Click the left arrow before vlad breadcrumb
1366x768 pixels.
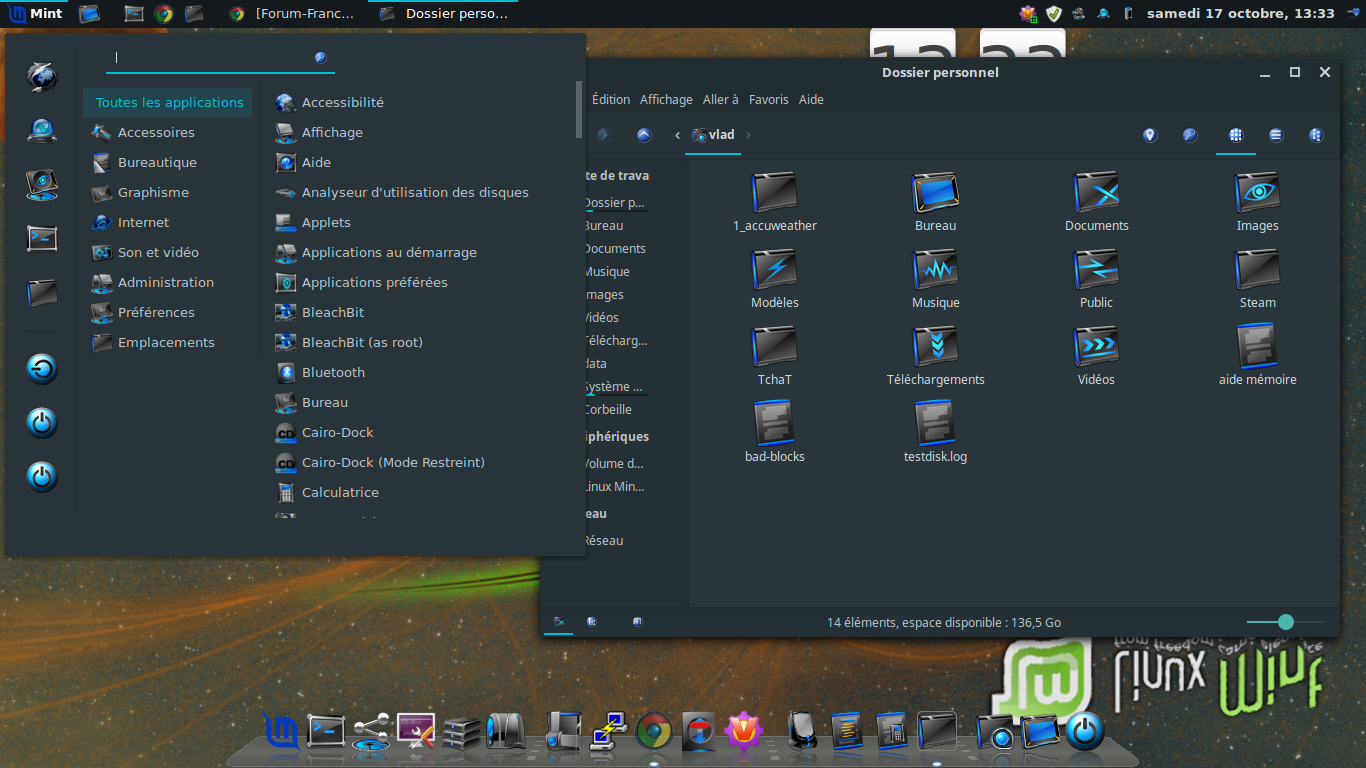pos(677,135)
